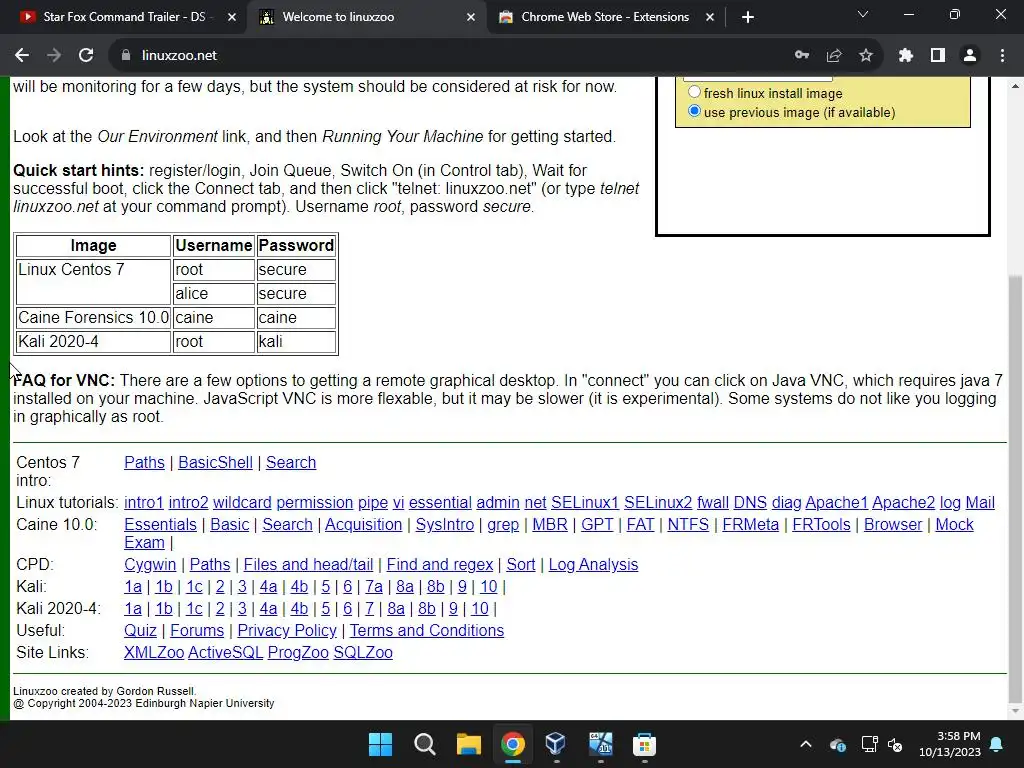Open the BasicShell Centos intro link

coord(216,462)
